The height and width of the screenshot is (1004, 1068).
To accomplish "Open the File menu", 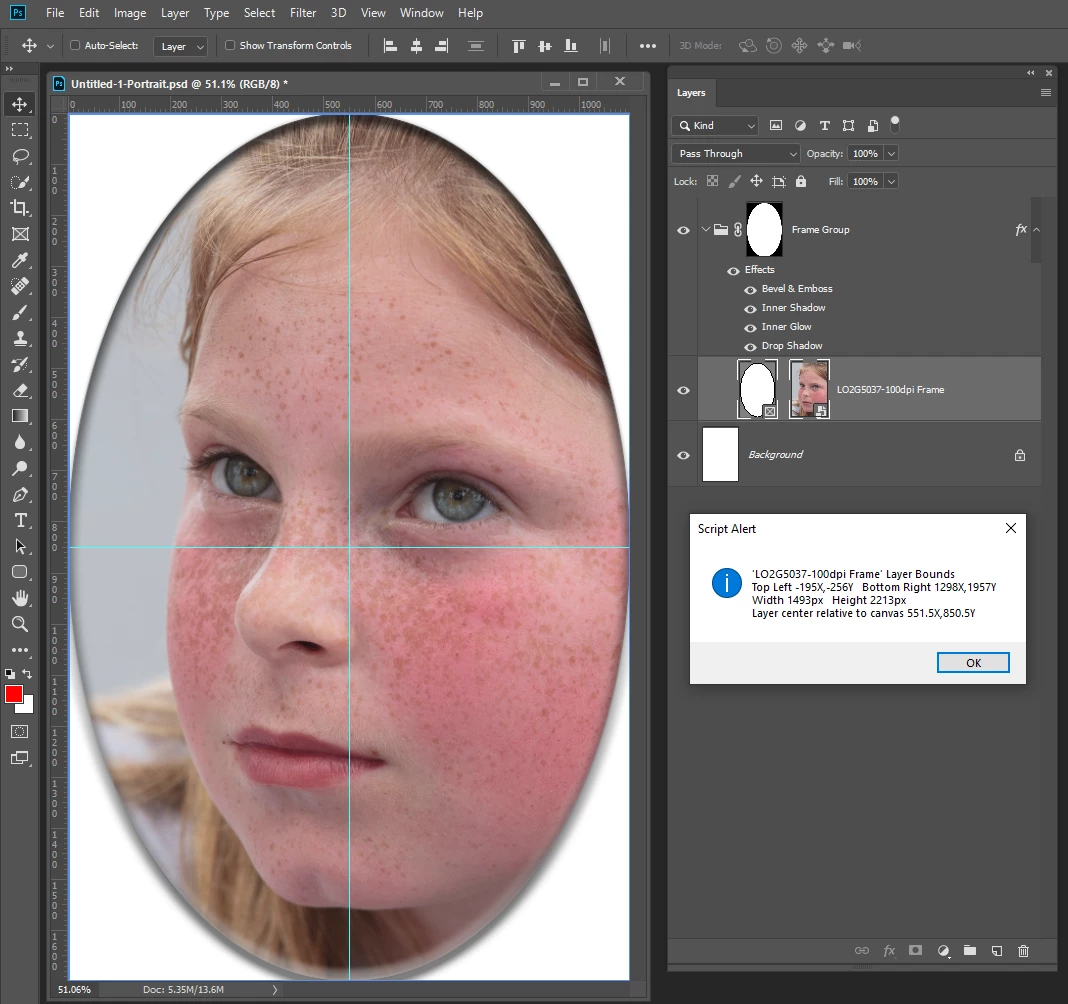I will pos(54,13).
